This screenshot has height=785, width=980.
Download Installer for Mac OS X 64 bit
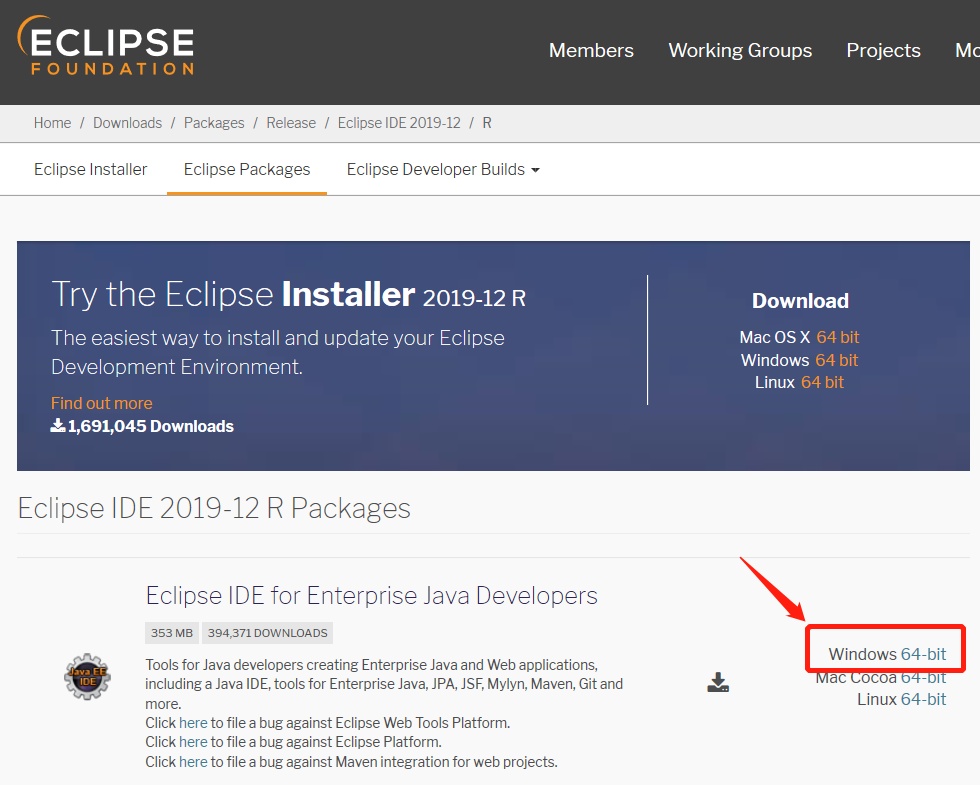[x=838, y=337]
